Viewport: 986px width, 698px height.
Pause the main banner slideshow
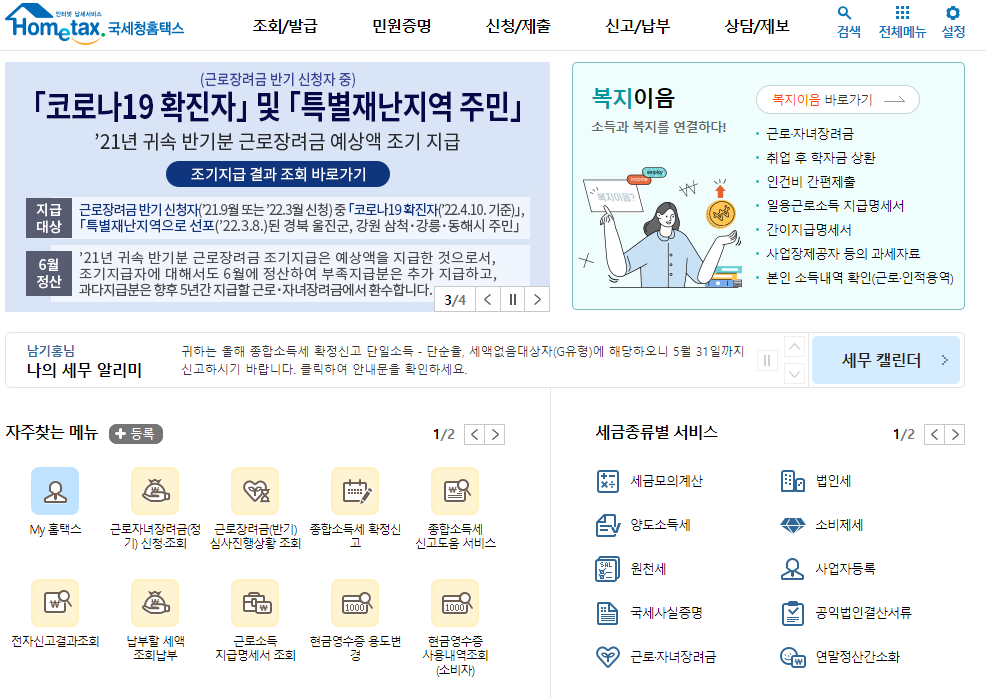512,298
